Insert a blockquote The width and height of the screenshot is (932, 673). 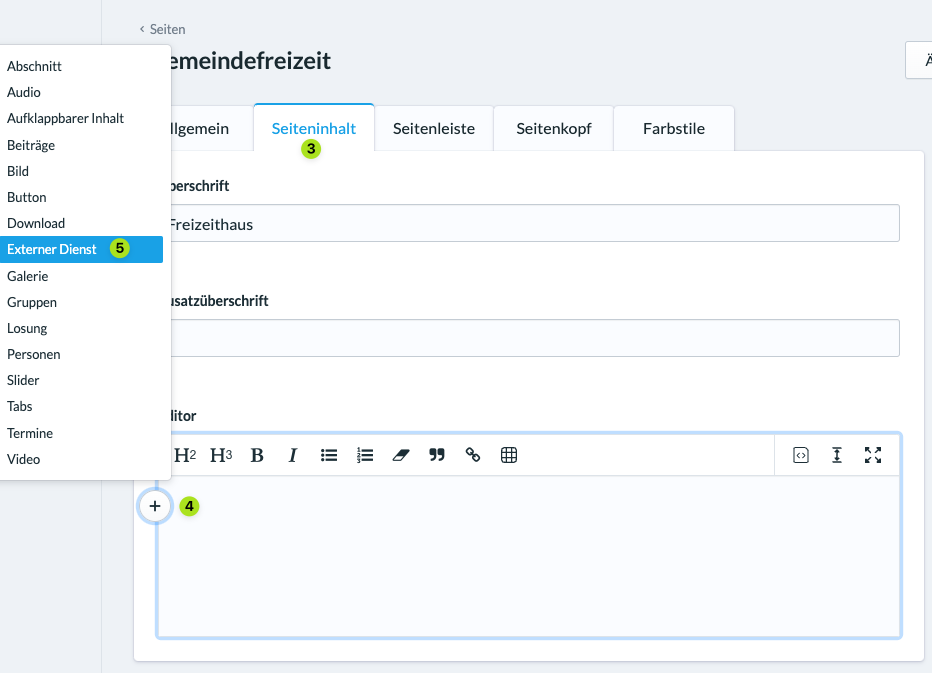click(x=437, y=455)
